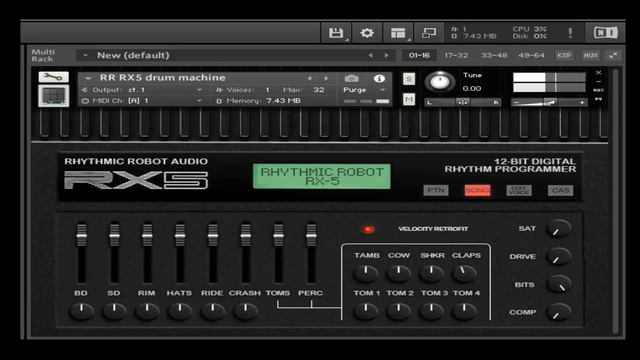Click the Tune knob
This screenshot has height=360, width=640.
(x=440, y=82)
